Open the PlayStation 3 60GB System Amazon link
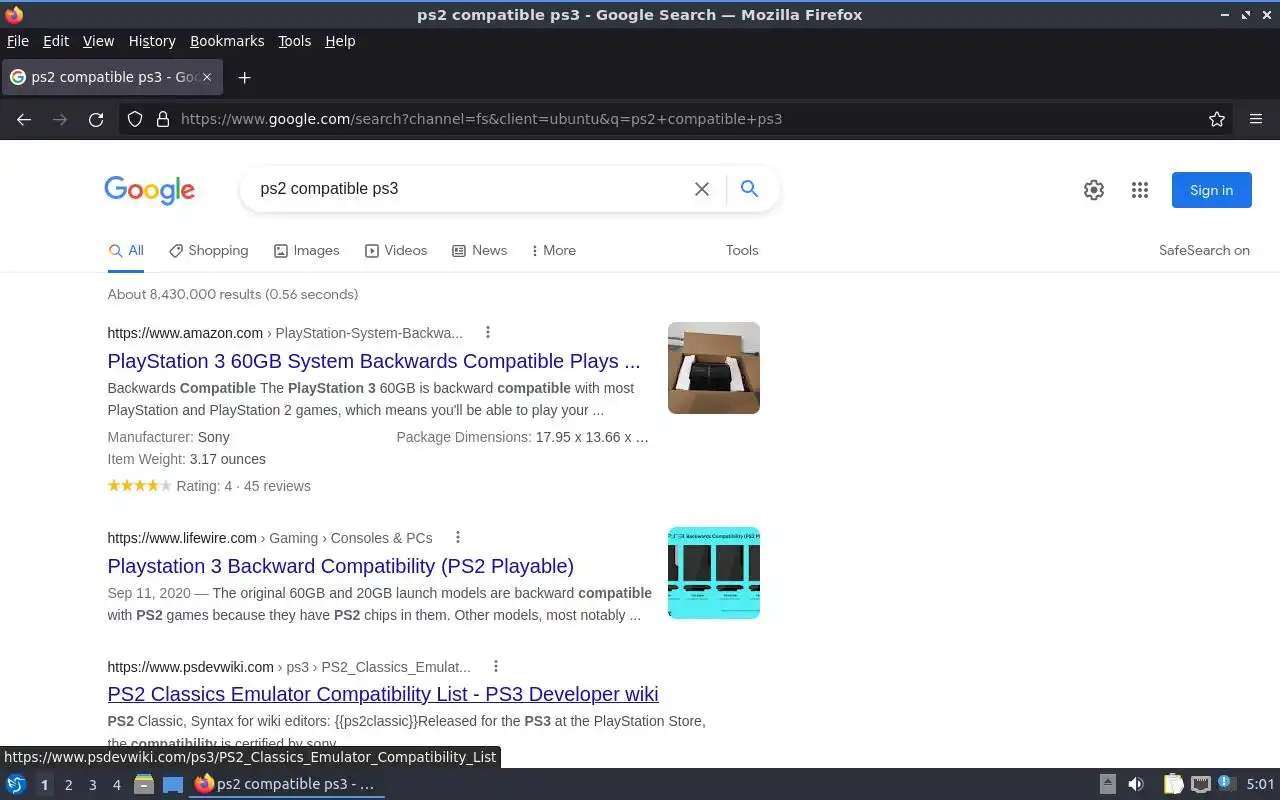 pos(374,361)
